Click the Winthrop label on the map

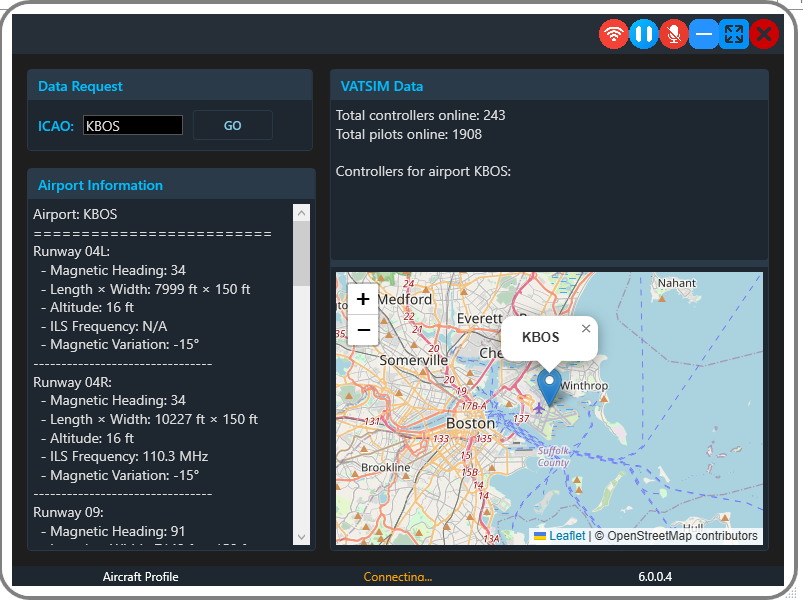pyautogui.click(x=584, y=386)
